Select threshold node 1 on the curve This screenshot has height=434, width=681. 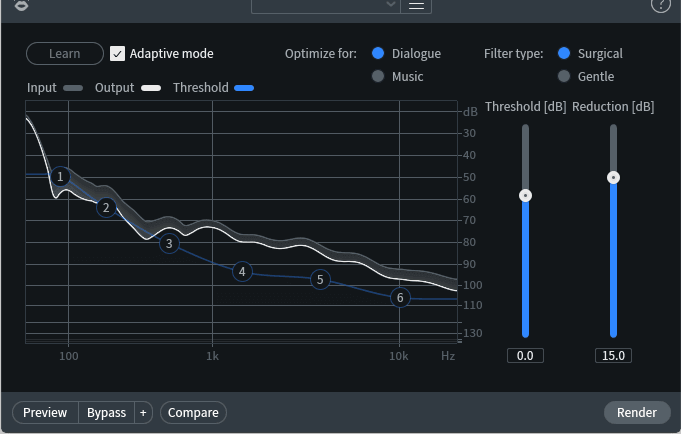coord(60,176)
